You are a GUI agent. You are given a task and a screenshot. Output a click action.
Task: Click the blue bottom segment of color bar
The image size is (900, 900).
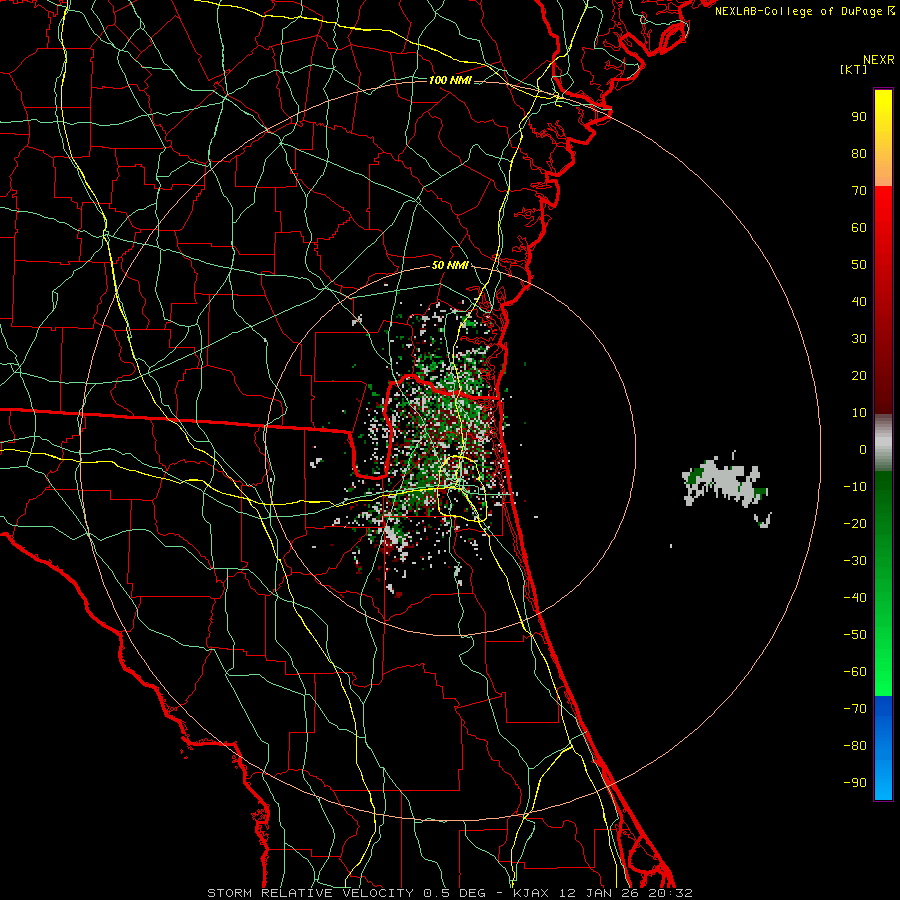click(883, 747)
